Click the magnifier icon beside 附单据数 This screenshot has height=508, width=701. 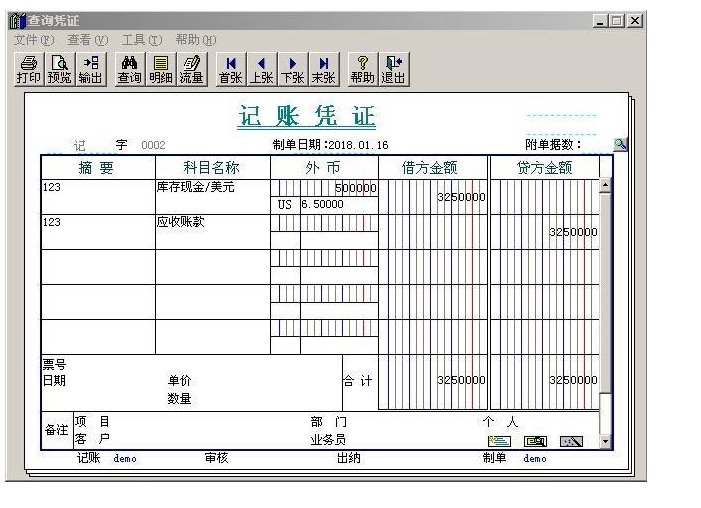tap(621, 144)
